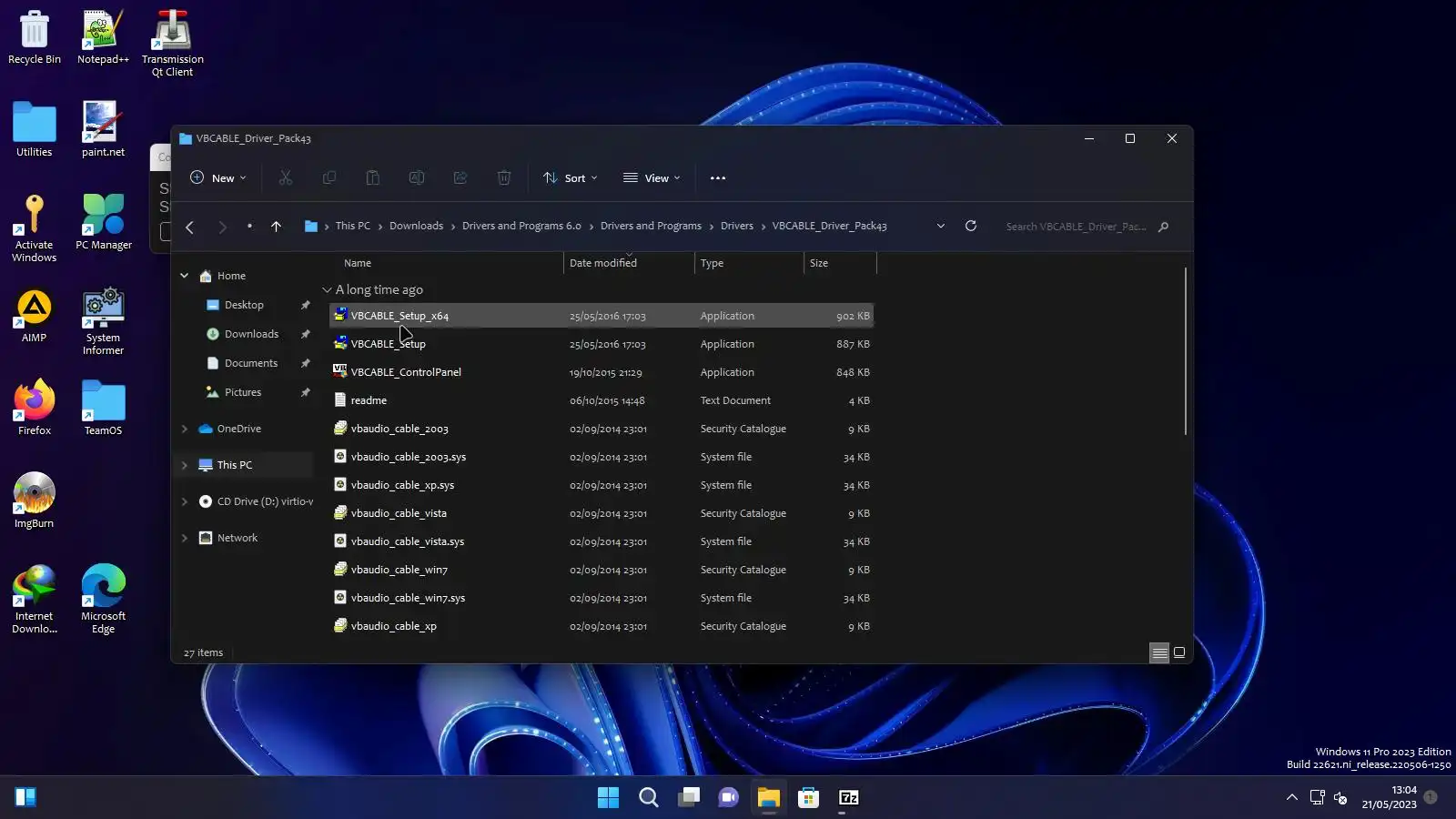Viewport: 1456px width, 819px height.
Task: Launch Notepad++ from the desktop
Action: [x=103, y=38]
